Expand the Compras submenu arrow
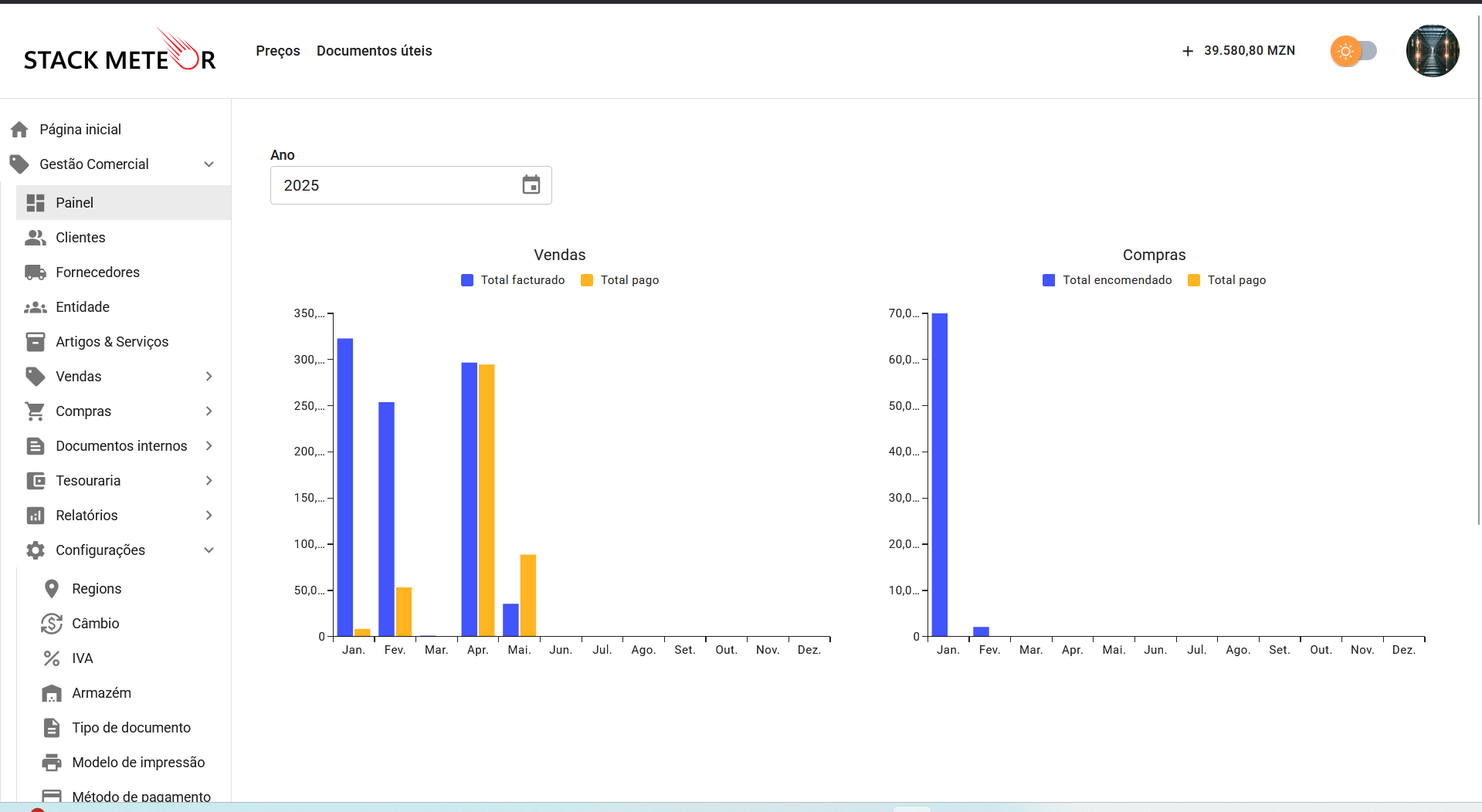 [209, 411]
